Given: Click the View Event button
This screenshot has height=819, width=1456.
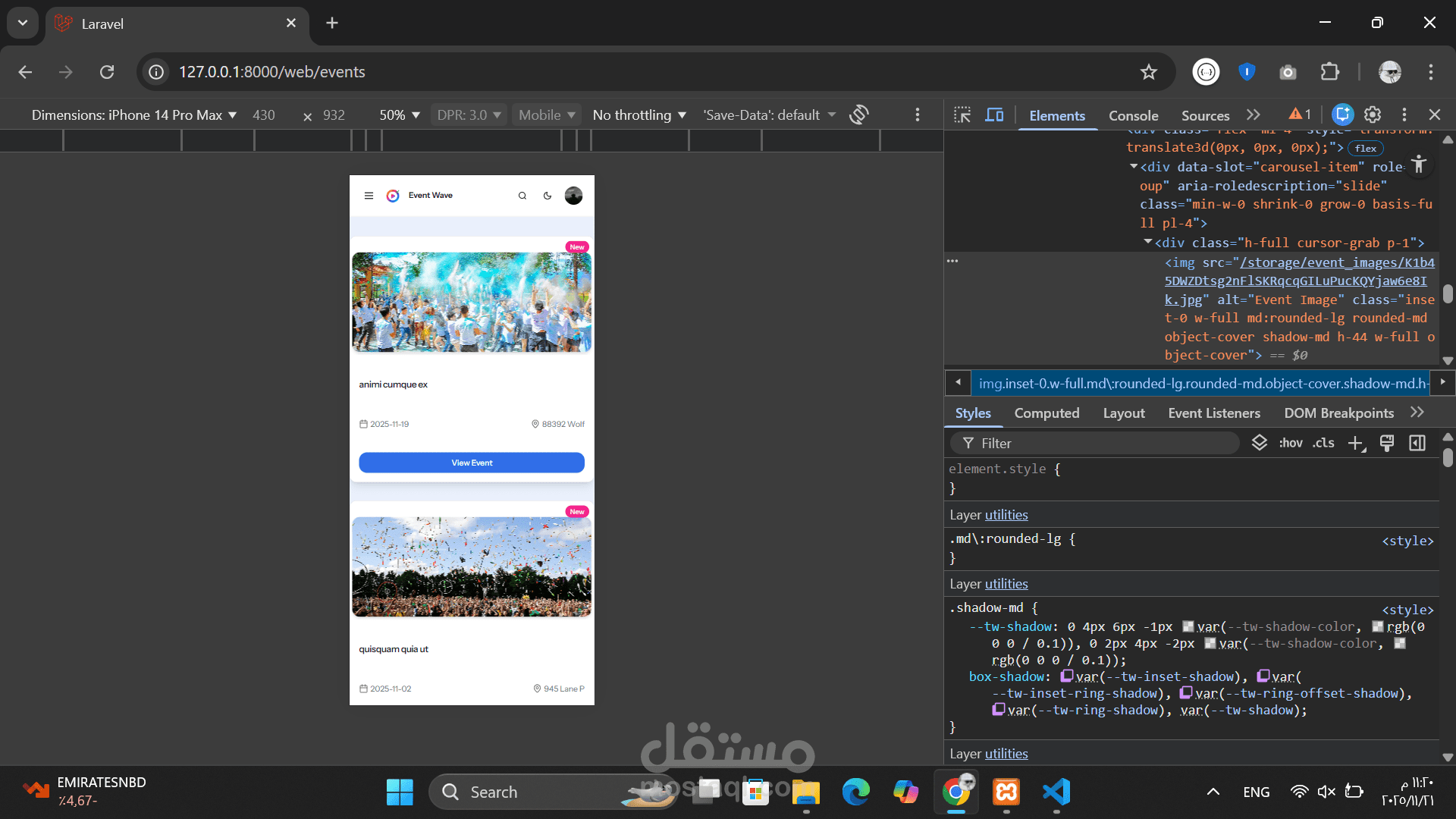Looking at the screenshot, I should [472, 463].
